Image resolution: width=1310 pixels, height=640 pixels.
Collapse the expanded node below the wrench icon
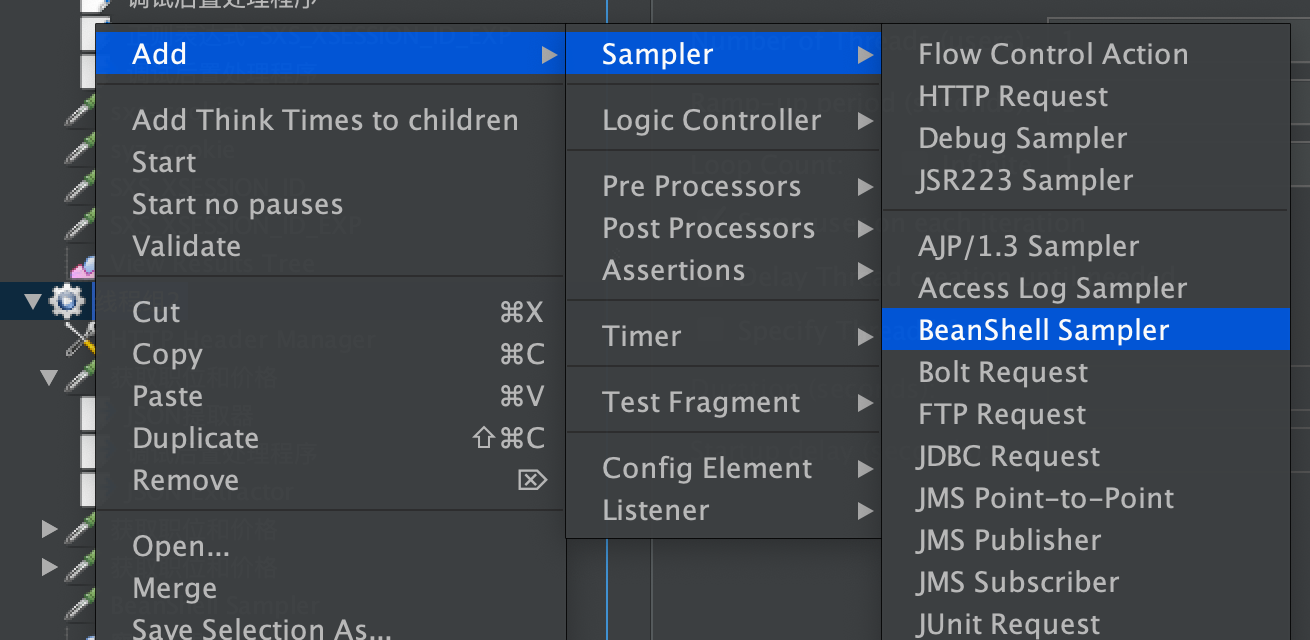pos(49,378)
